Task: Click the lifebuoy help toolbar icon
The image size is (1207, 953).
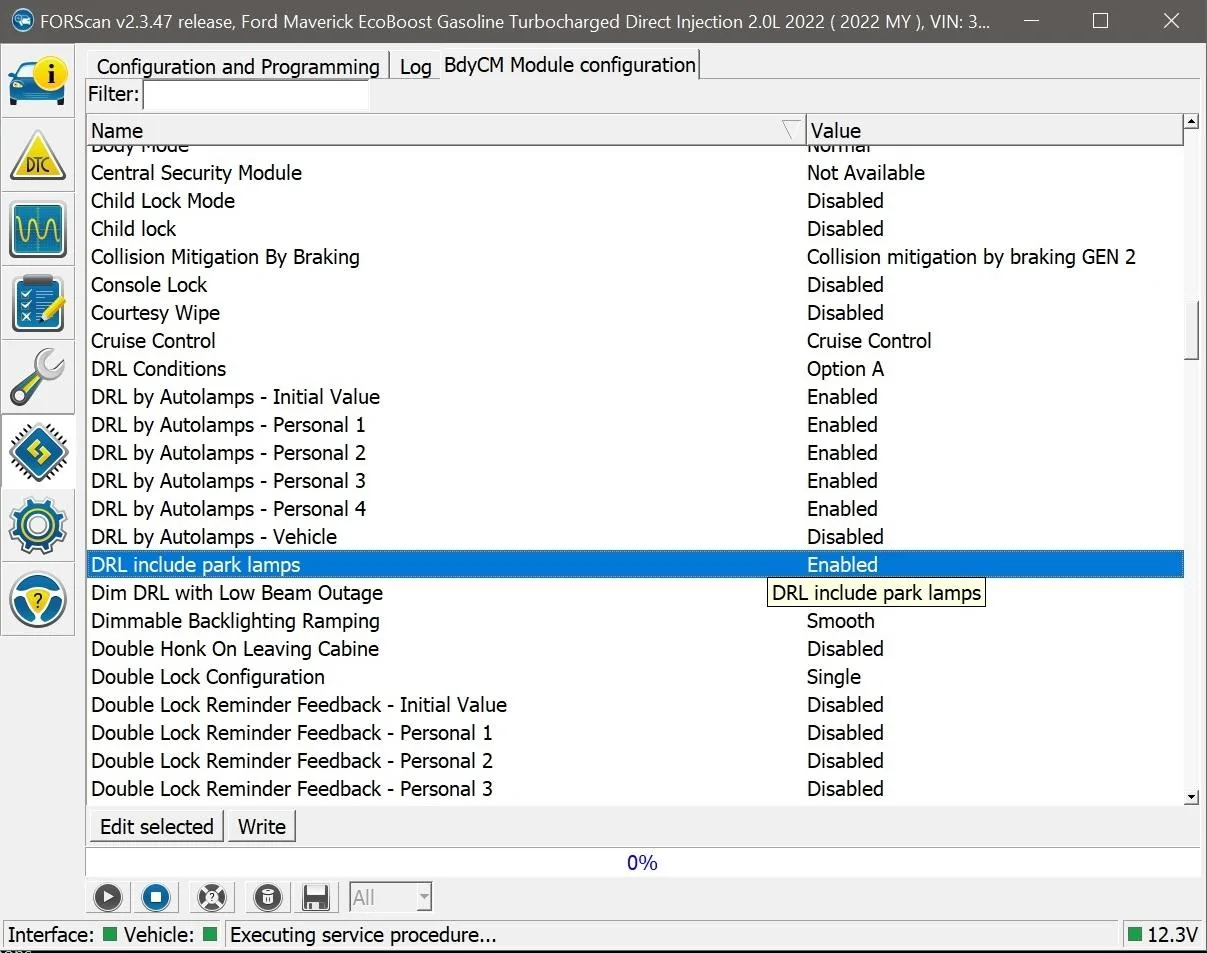Action: 212,897
